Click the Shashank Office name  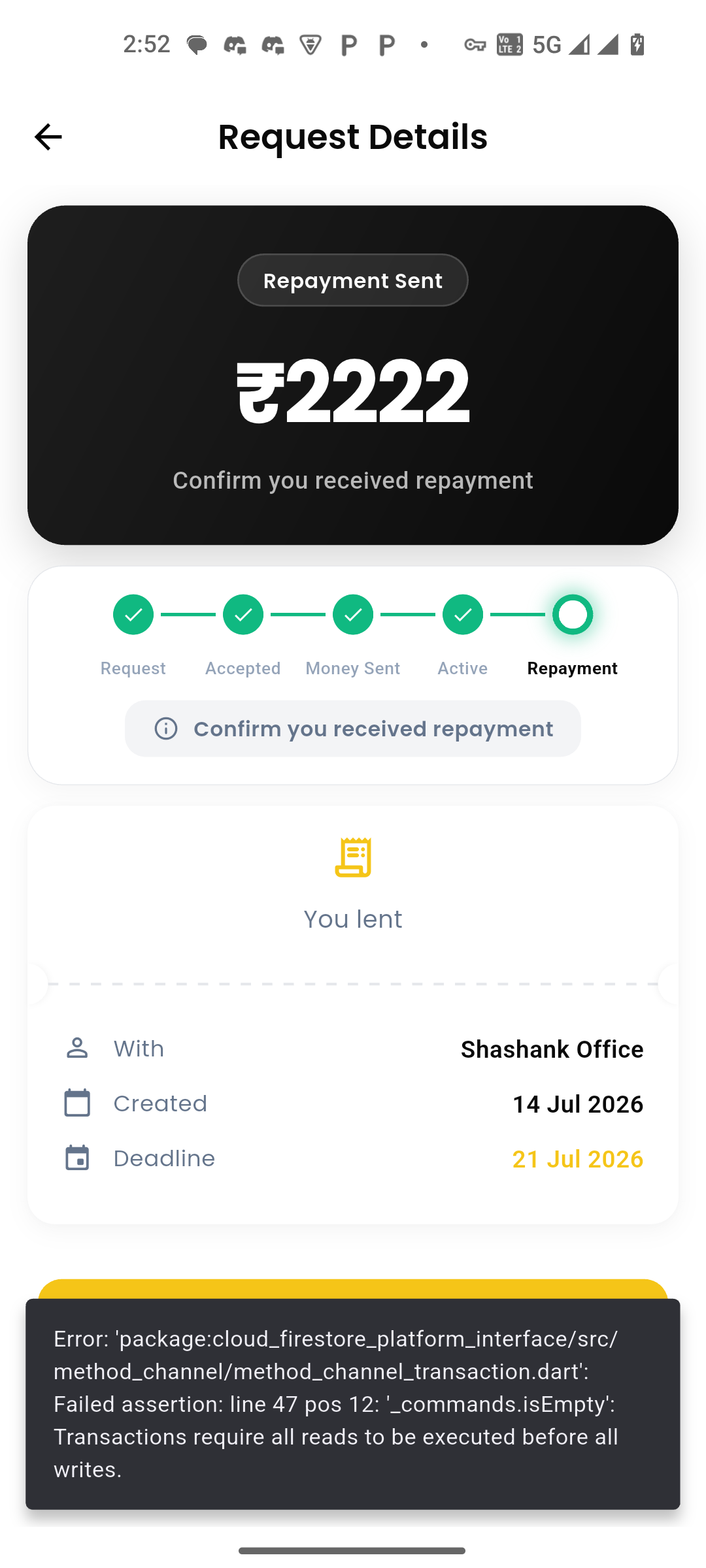[x=552, y=1049]
